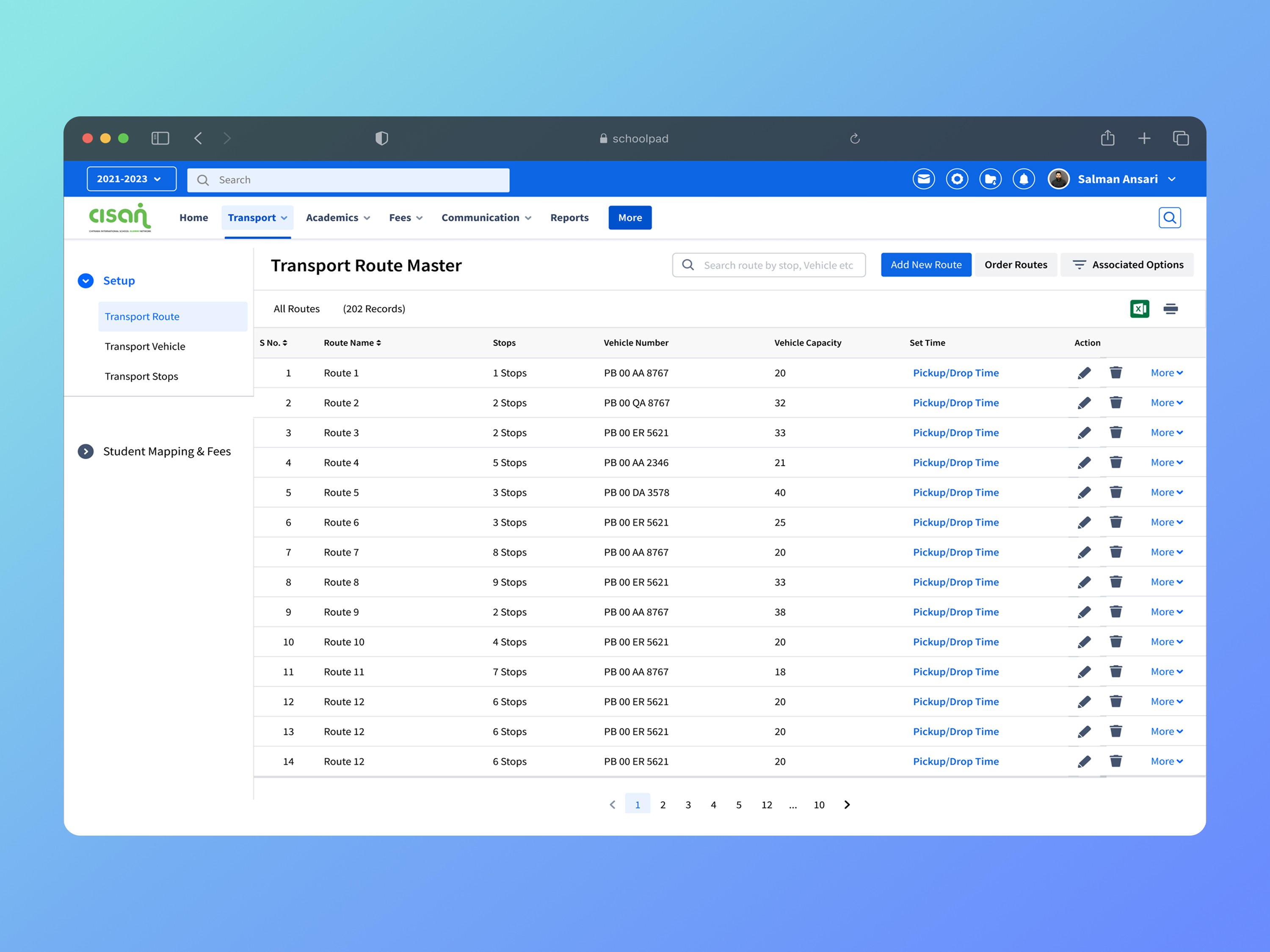The width and height of the screenshot is (1270, 952).
Task: Click the folder icon in top bar
Action: [990, 179]
